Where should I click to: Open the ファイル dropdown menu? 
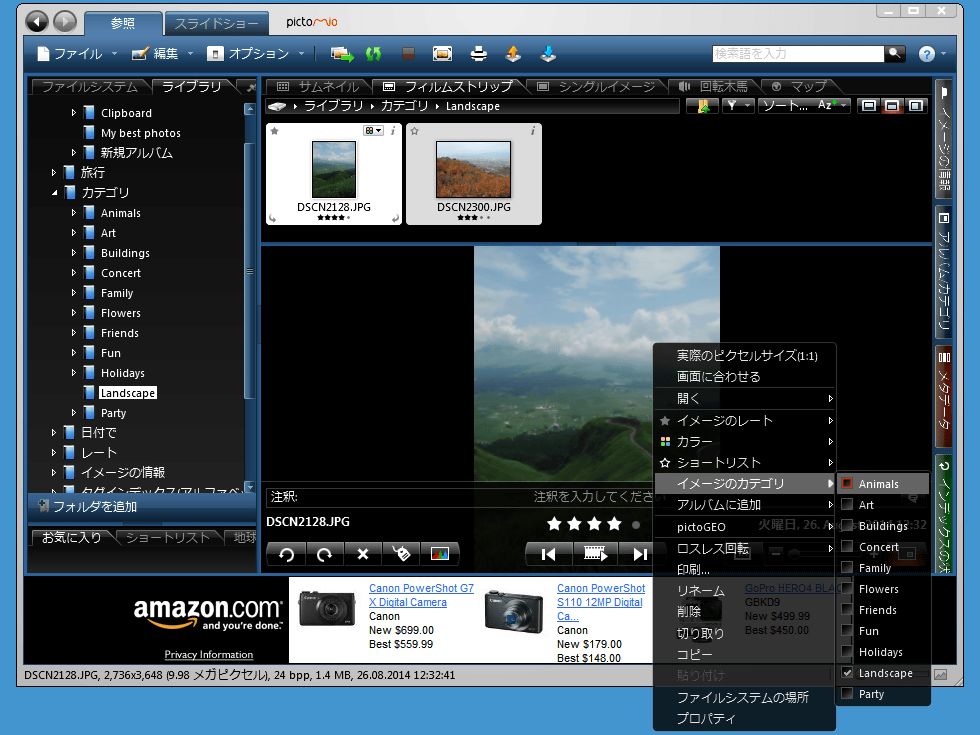(78, 54)
